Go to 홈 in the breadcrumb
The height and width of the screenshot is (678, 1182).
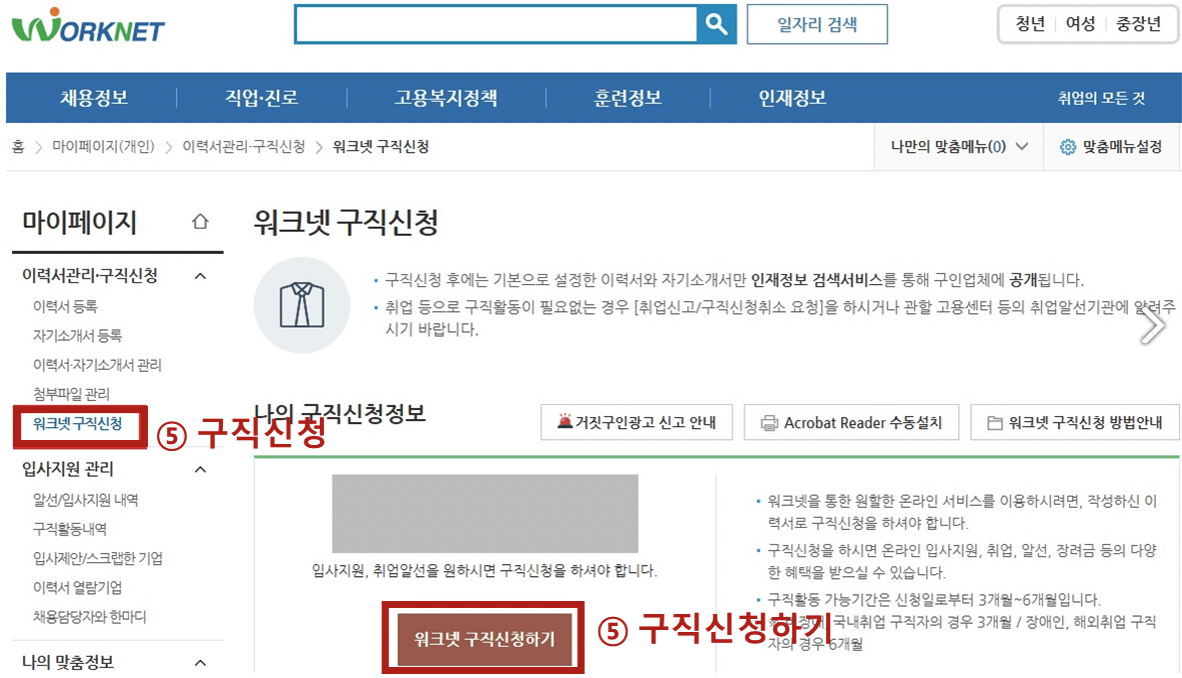coord(18,147)
